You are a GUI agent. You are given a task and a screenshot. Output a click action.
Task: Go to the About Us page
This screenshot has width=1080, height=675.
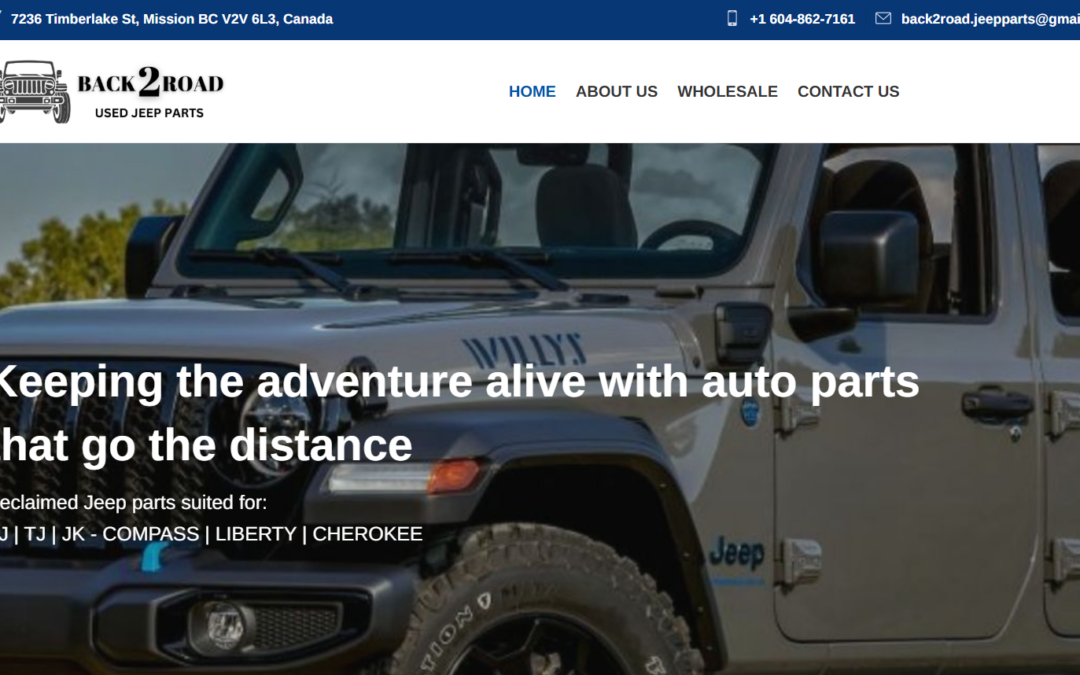tap(616, 92)
